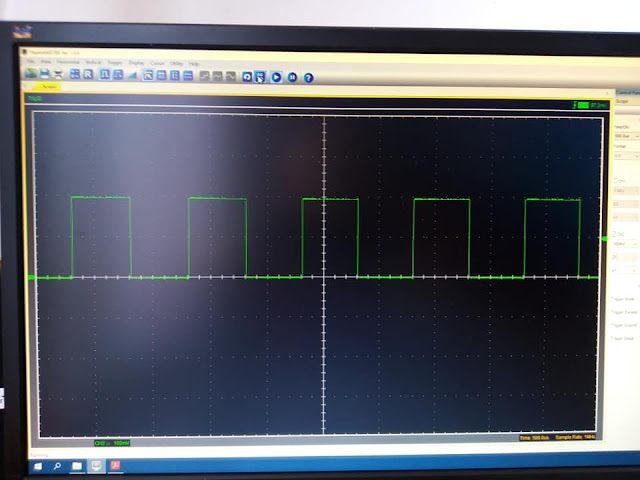Click the blue question mark help icon
The image size is (640, 480).
click(309, 78)
